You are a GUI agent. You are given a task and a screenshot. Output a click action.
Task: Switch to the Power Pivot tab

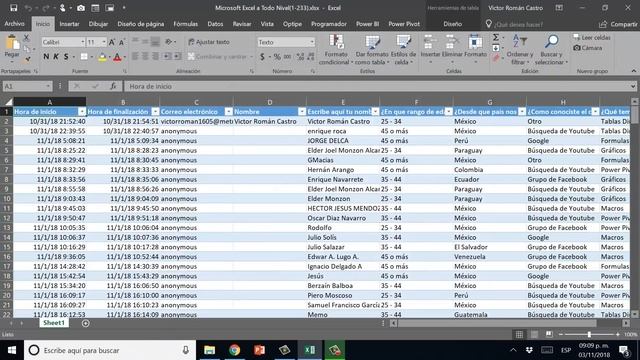coord(404,24)
